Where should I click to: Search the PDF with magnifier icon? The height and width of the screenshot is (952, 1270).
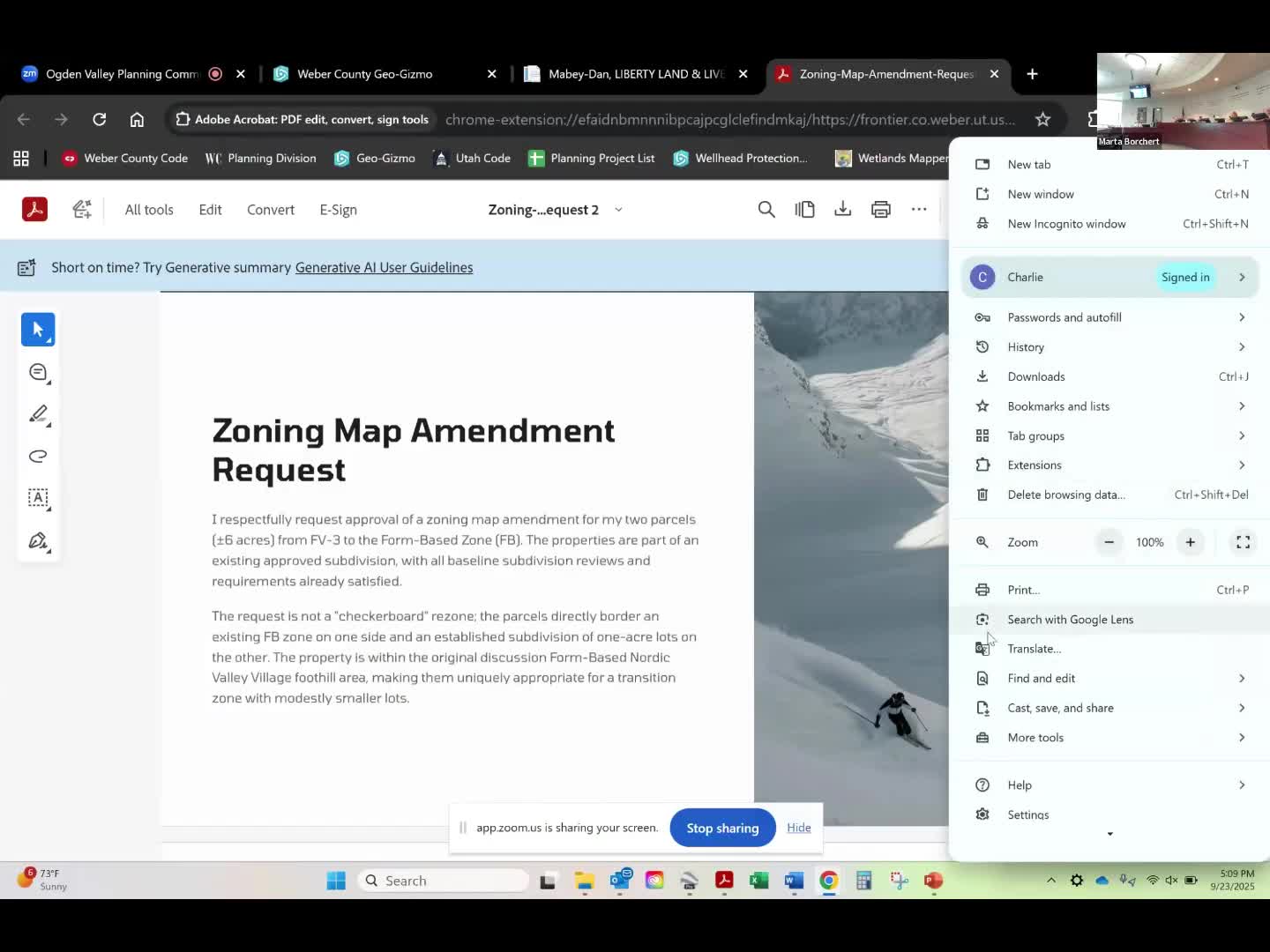click(x=766, y=209)
